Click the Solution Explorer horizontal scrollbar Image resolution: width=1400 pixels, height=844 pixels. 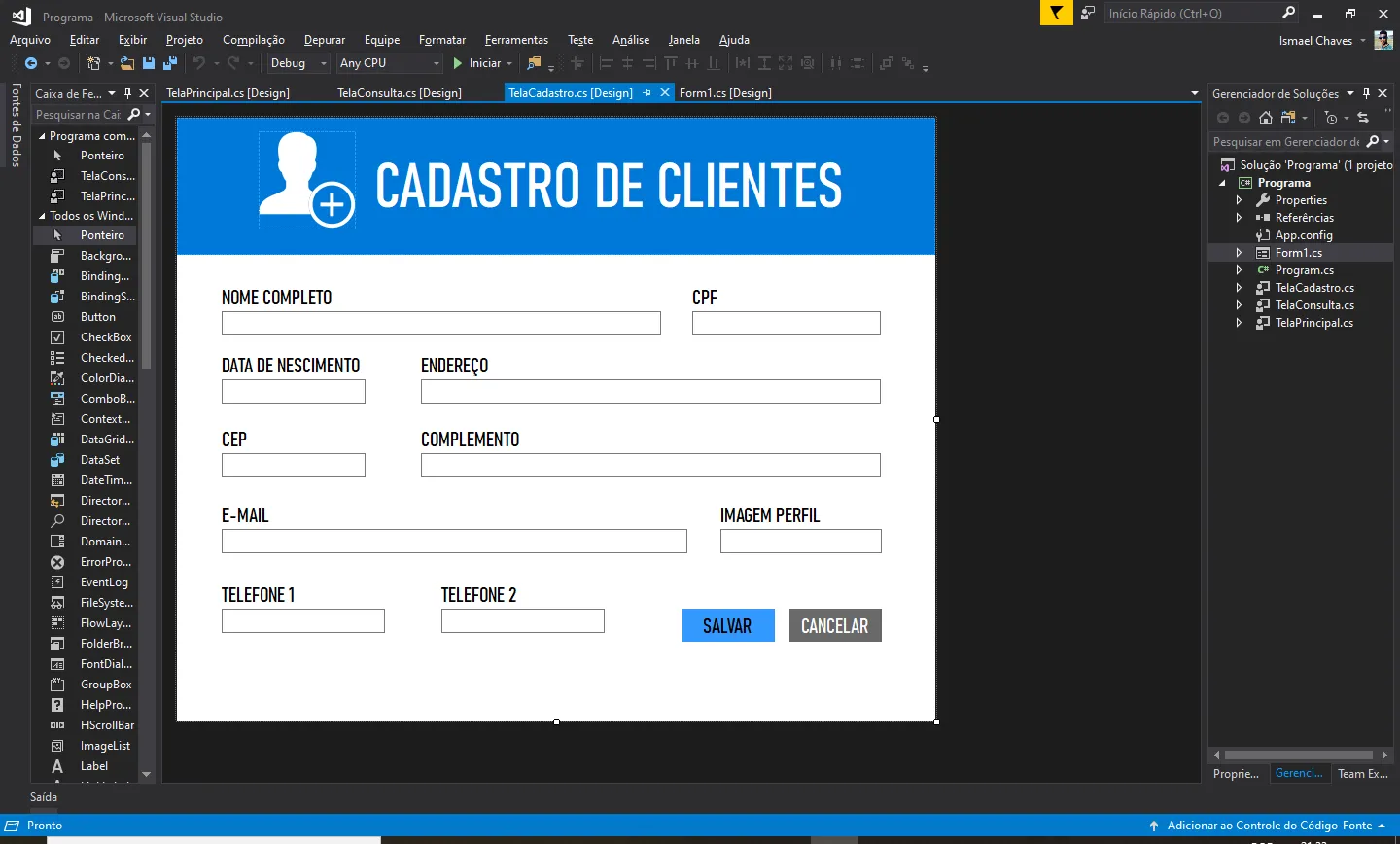1298,755
